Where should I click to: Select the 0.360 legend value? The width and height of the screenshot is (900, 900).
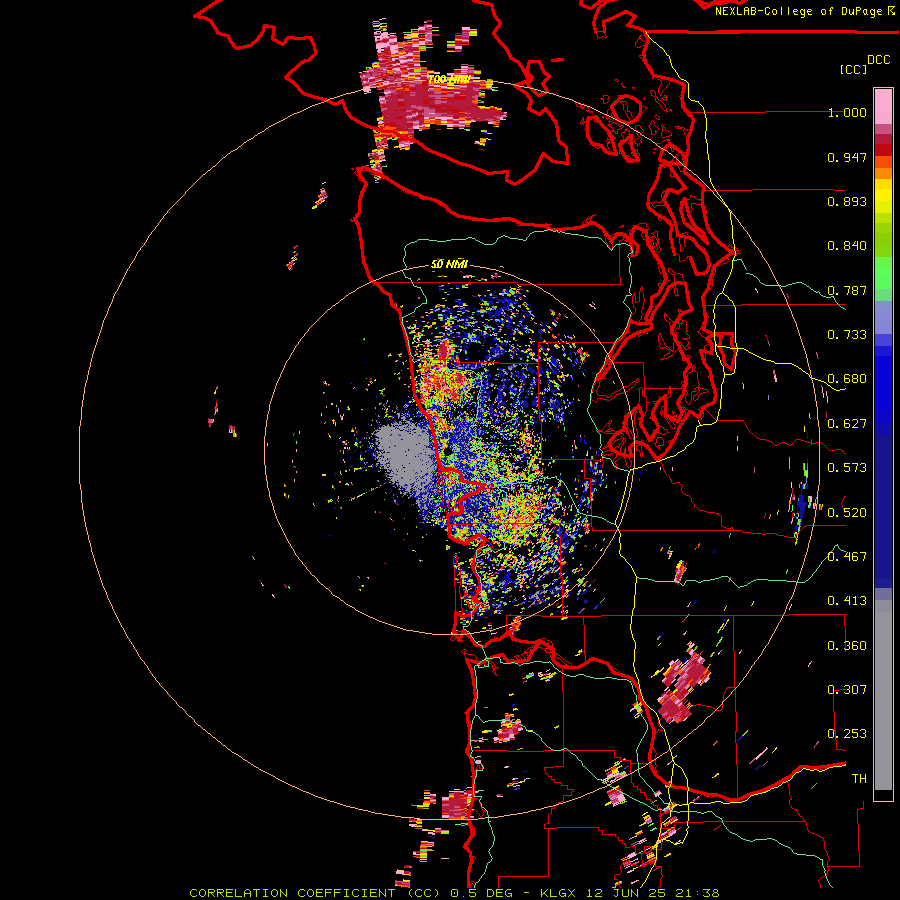[x=847, y=646]
